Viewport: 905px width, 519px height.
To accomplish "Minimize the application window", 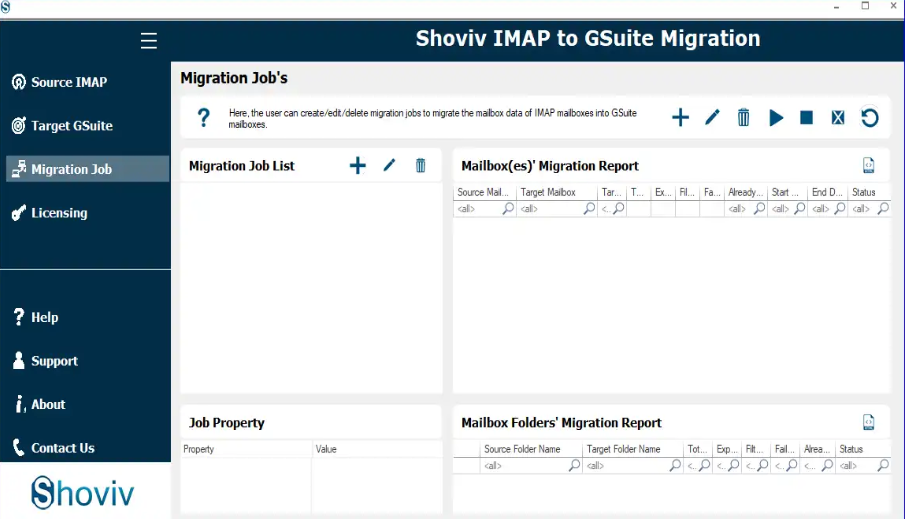I will click(836, 6).
